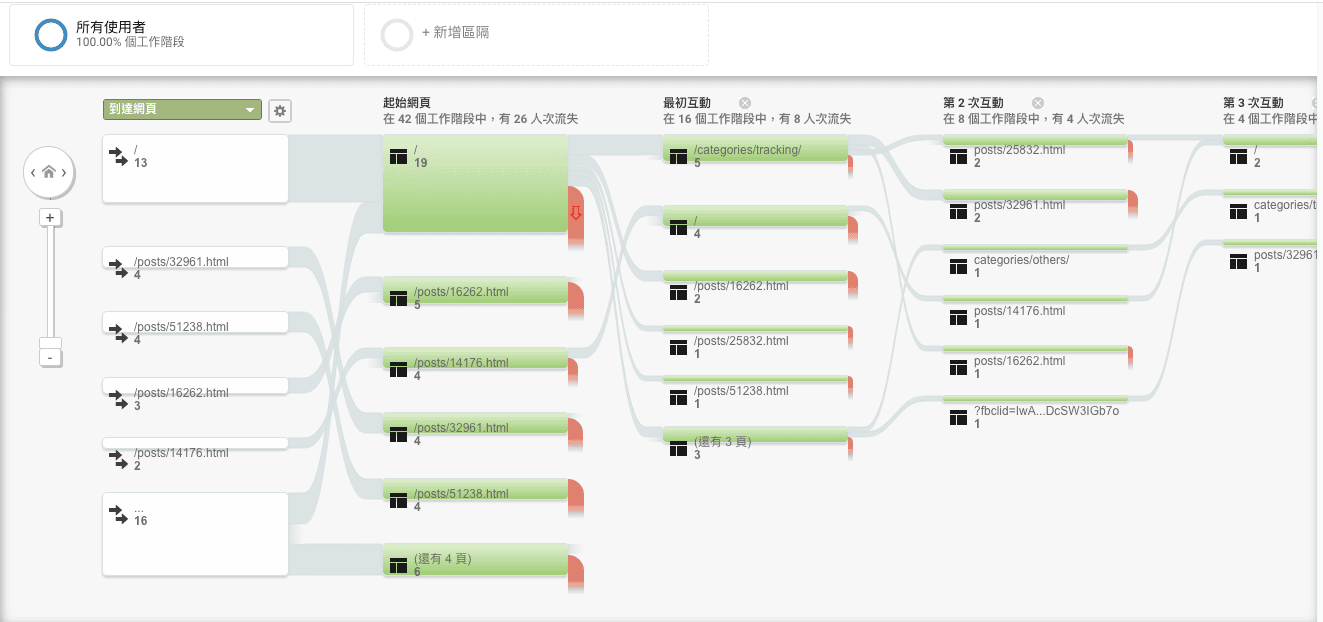Pan left using the navigation arrow
Viewport: 1323px width, 622px height.
click(33, 173)
